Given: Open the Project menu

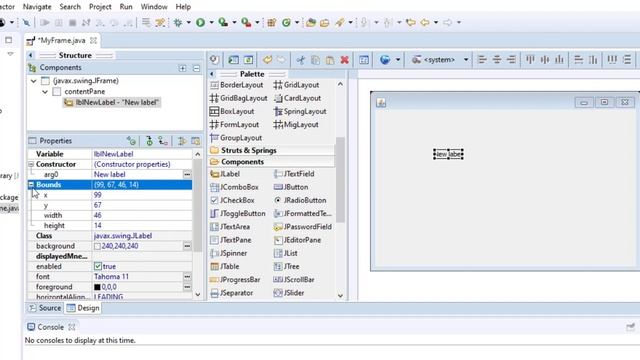Looking at the screenshot, I should click(100, 7).
